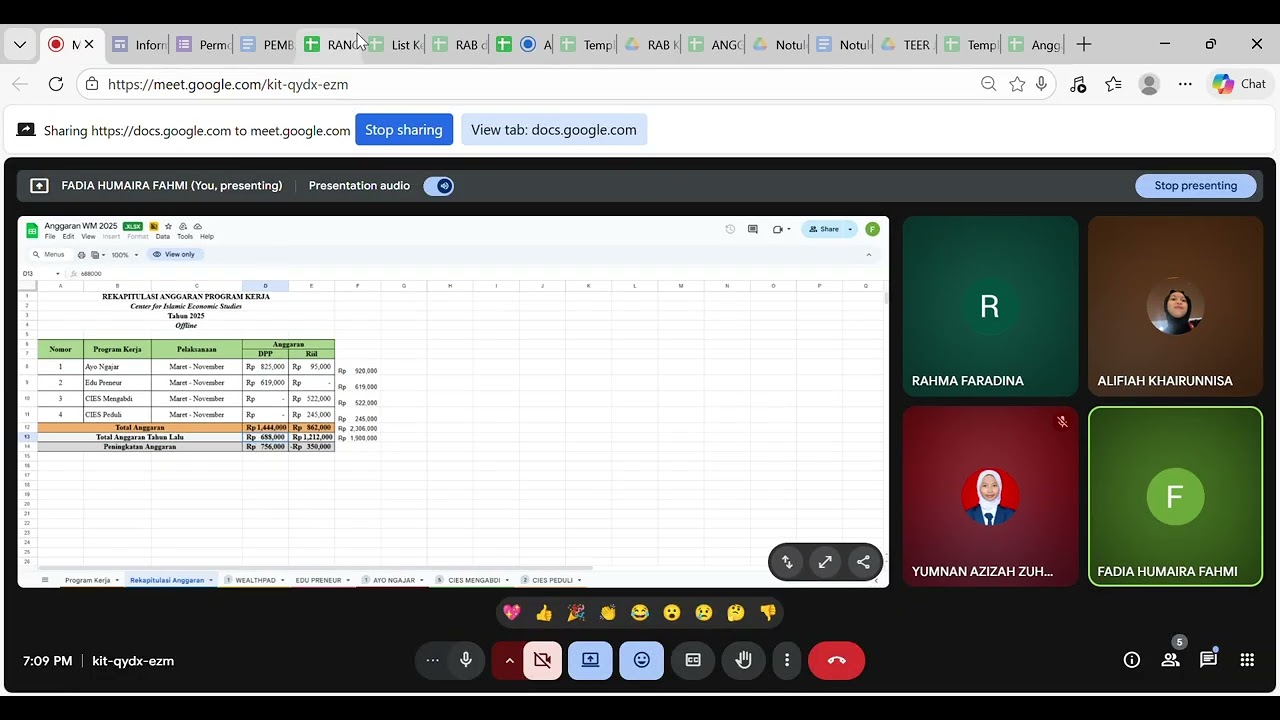Leave the call with the red hang-up button
The image size is (1280, 720).
836,660
